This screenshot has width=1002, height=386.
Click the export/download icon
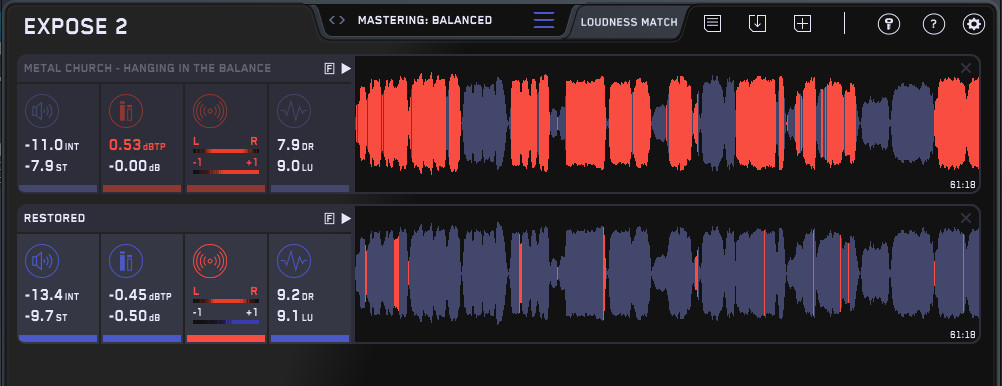[x=757, y=24]
